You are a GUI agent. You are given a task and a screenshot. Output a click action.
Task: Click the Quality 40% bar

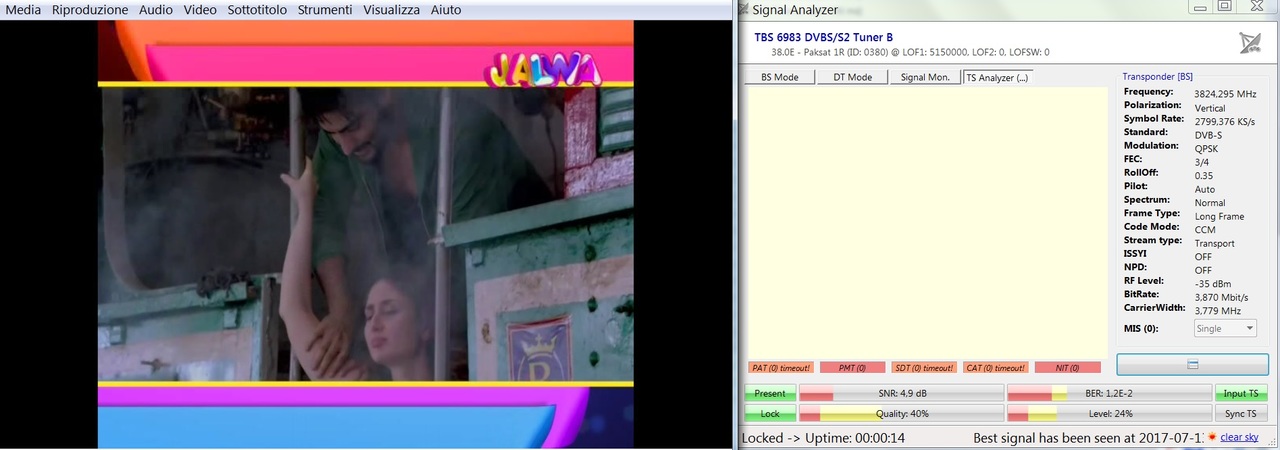point(901,413)
